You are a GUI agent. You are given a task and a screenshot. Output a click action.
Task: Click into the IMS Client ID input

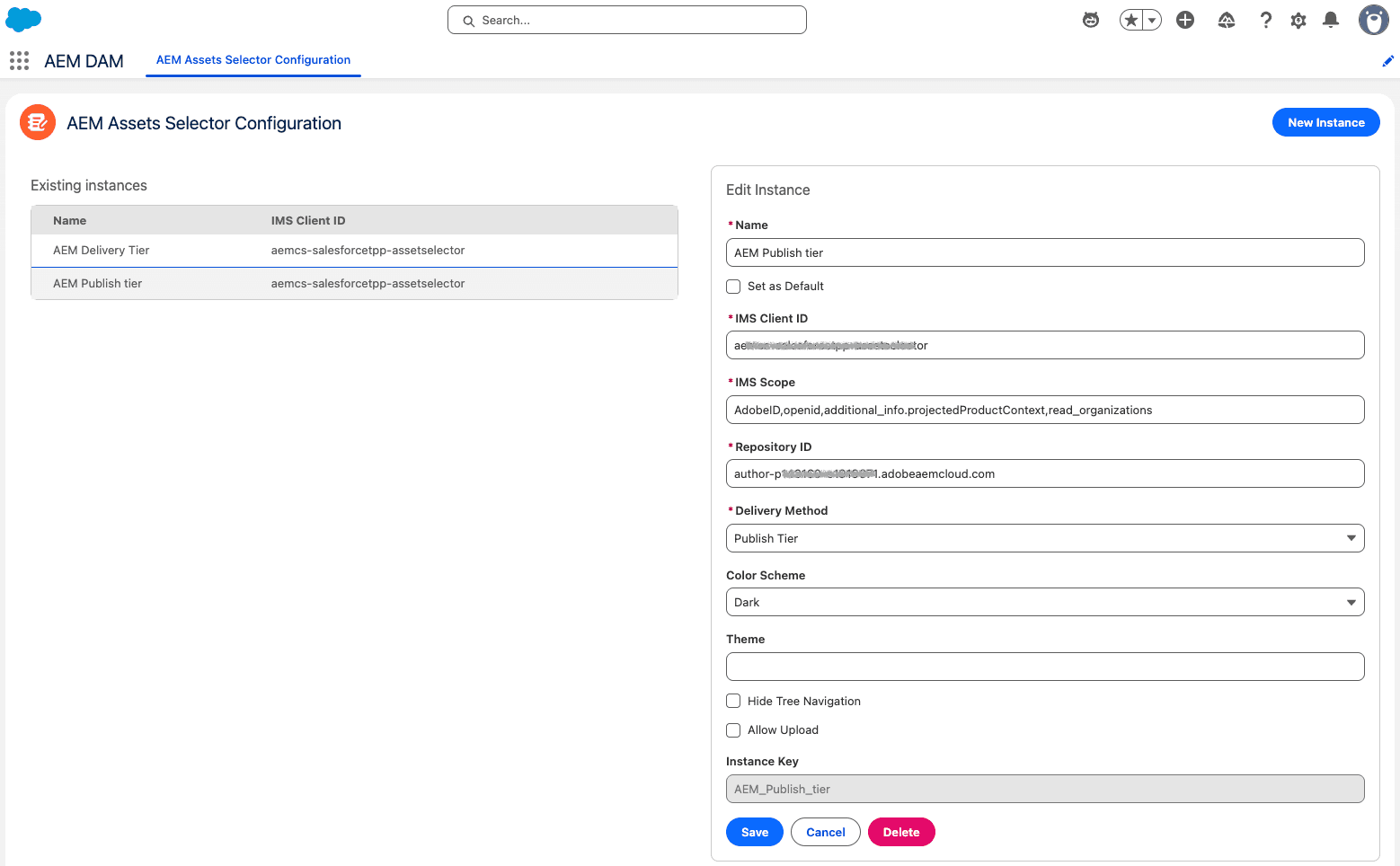1045,345
